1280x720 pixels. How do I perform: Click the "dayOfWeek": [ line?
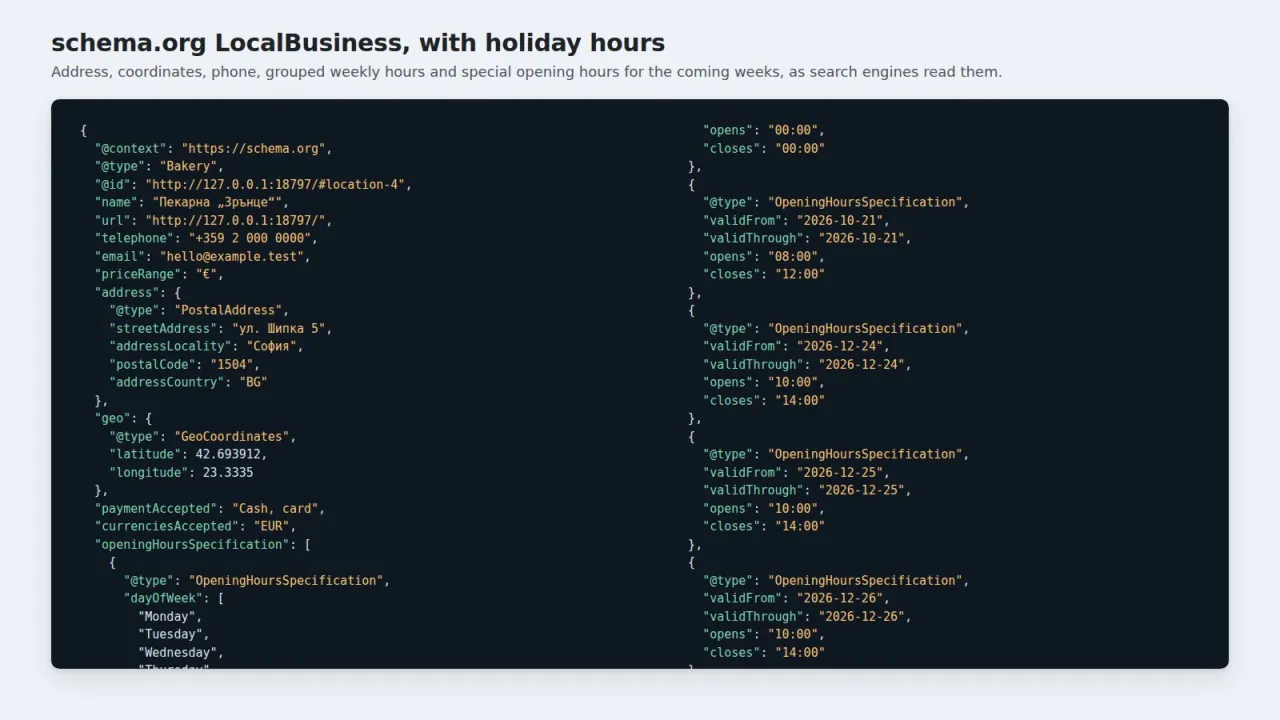pos(174,598)
